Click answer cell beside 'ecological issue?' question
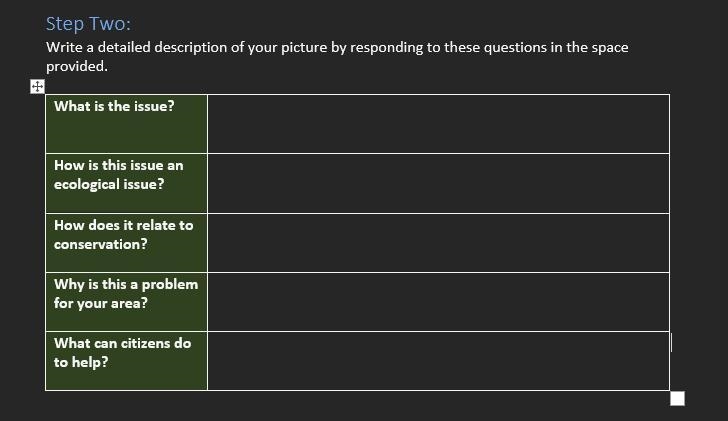Viewport: 728px width, 421px height. (x=438, y=183)
